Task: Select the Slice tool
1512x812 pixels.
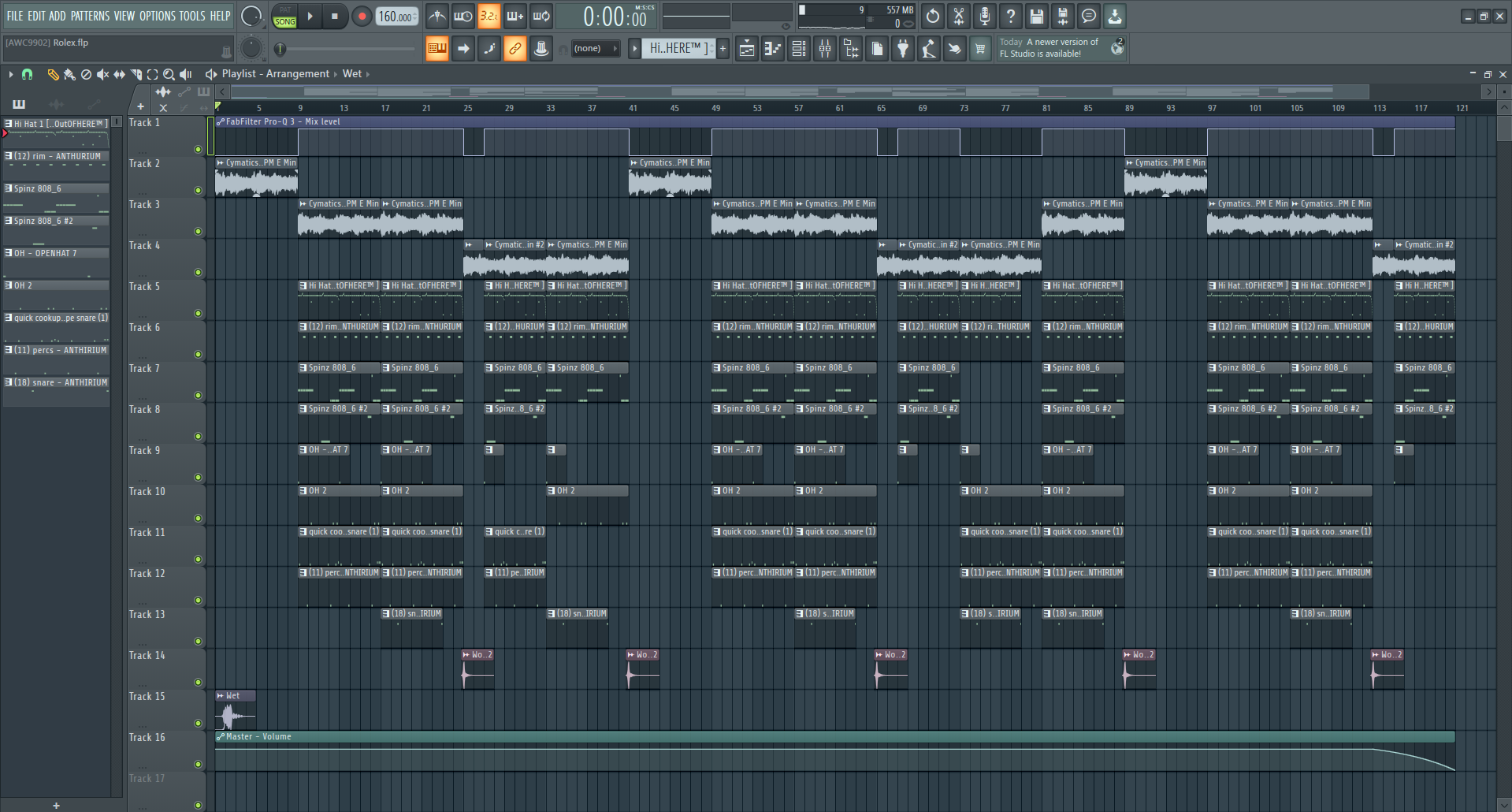Action: (136, 74)
